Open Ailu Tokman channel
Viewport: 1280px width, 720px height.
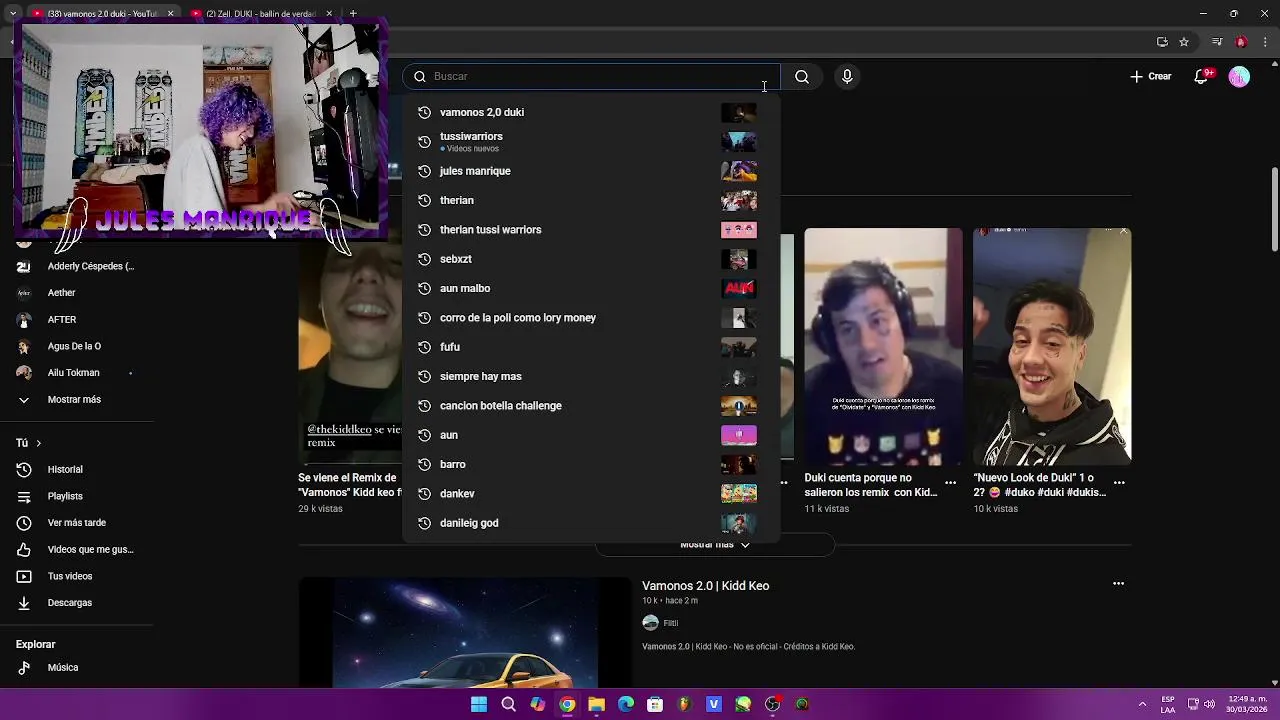(77, 373)
